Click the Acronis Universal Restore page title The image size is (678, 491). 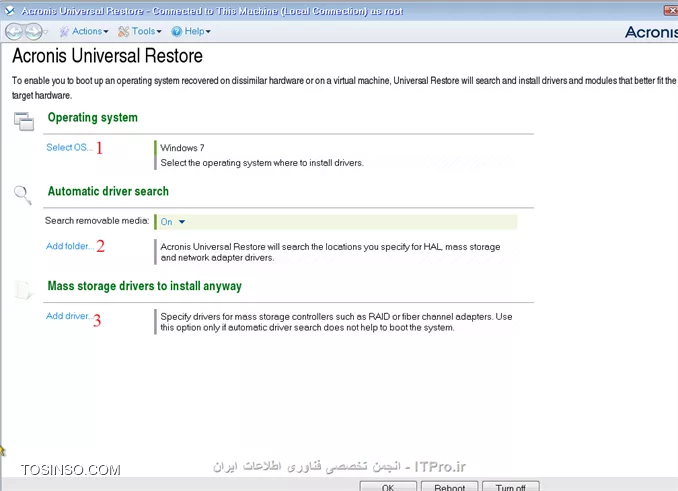[x=107, y=56]
